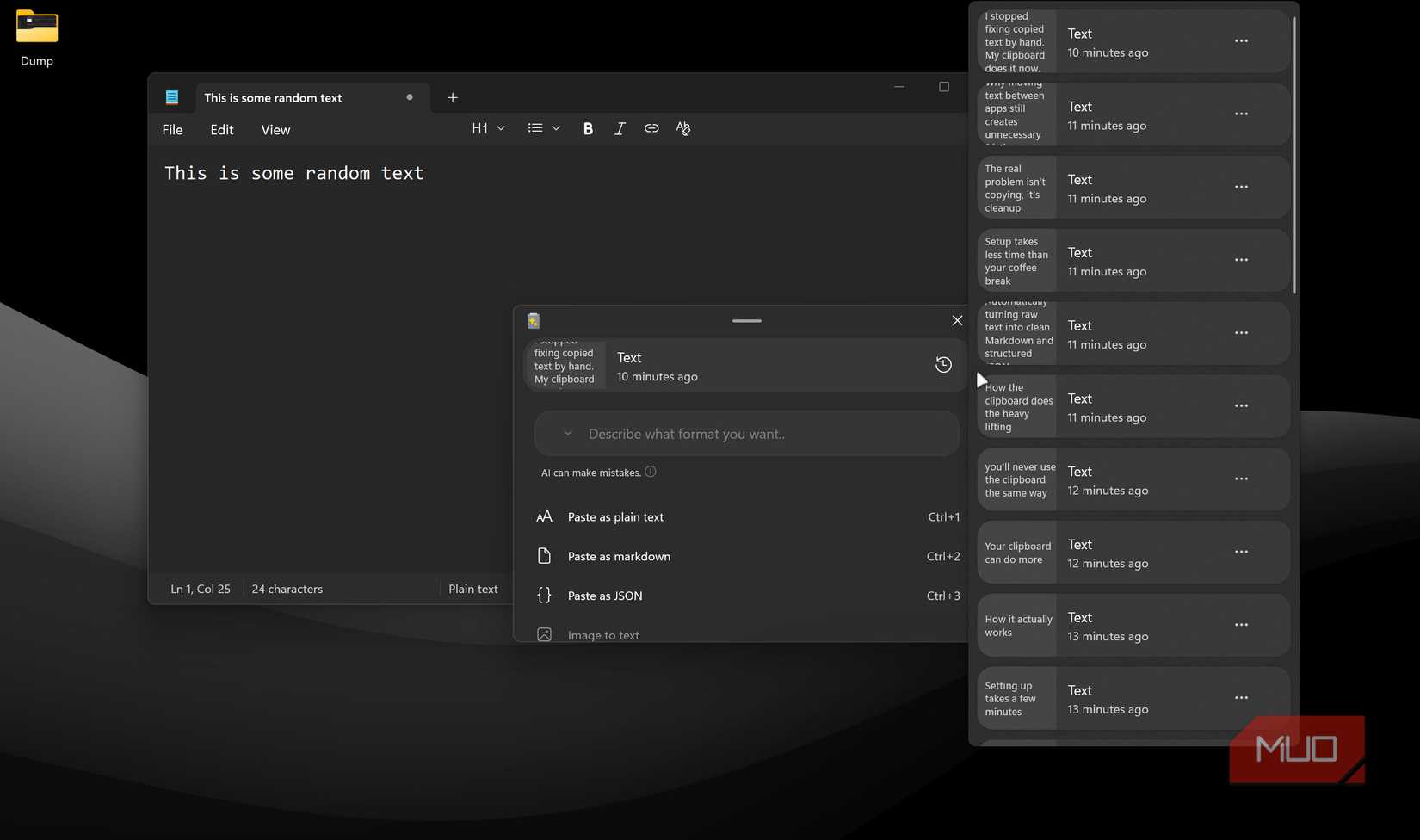
Task: Open the View menu
Action: click(x=275, y=130)
